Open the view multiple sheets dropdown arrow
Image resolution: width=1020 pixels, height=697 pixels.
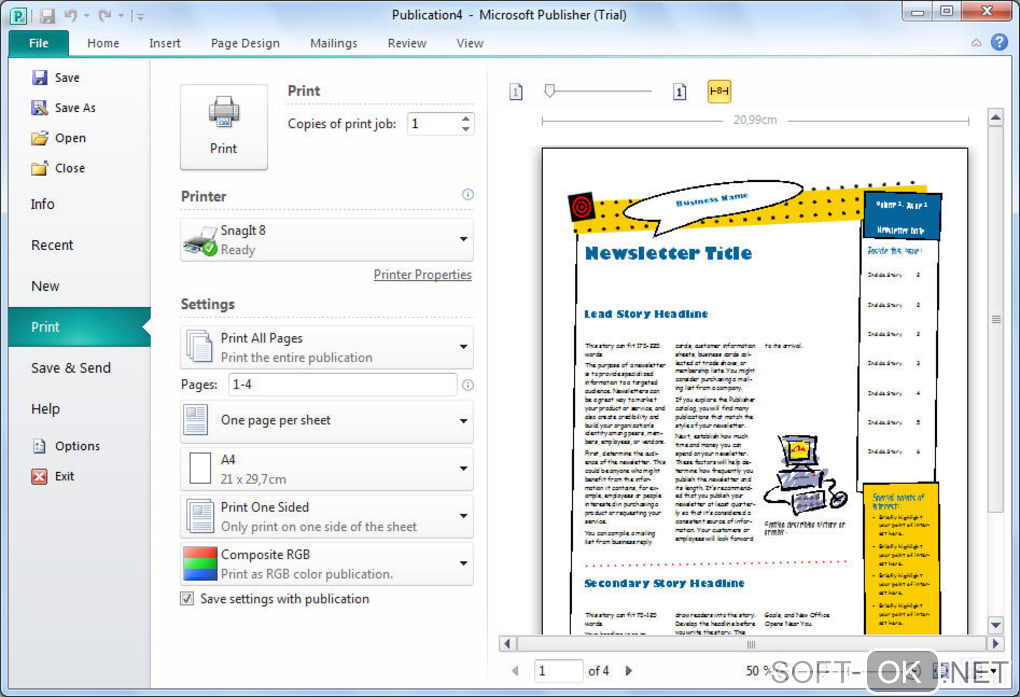pos(995,670)
